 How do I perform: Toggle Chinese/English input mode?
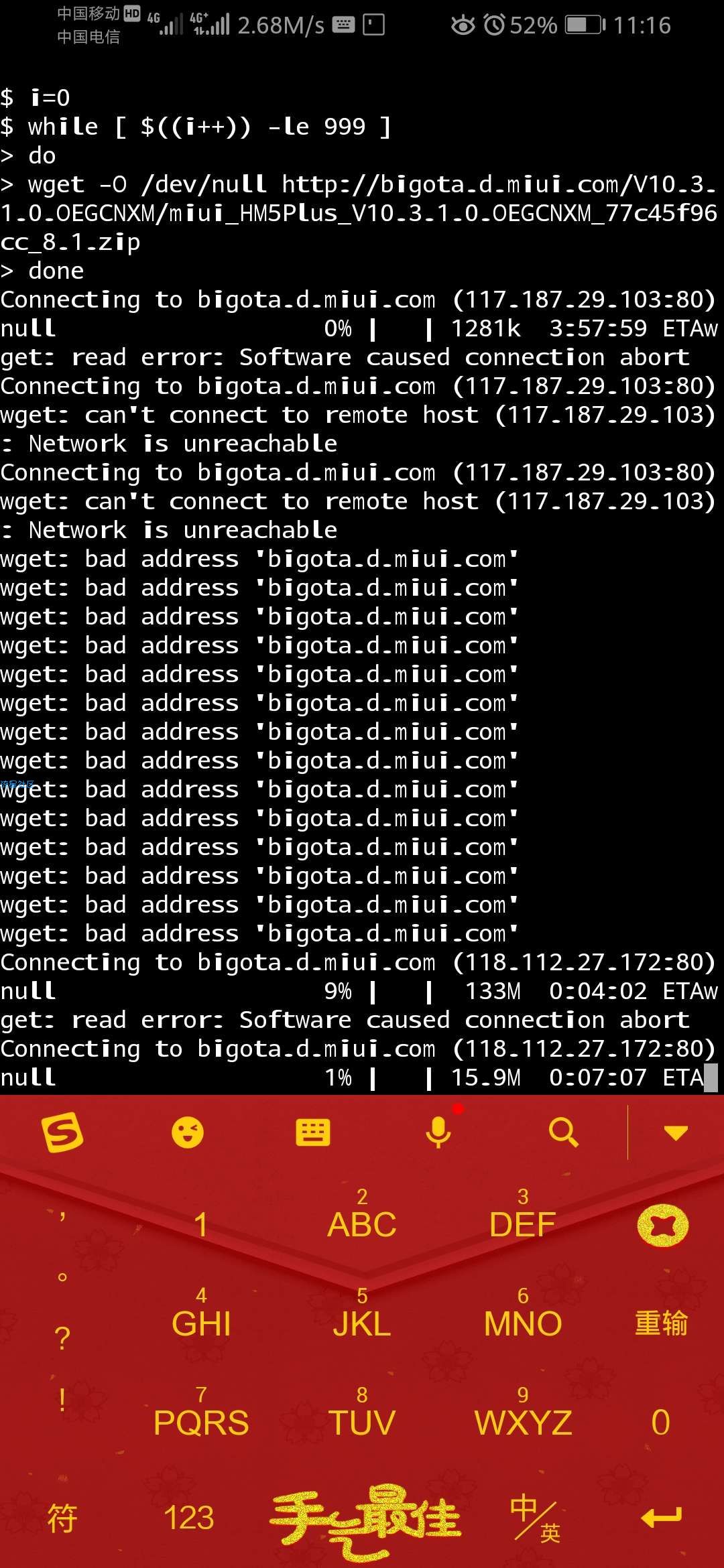[535, 1518]
